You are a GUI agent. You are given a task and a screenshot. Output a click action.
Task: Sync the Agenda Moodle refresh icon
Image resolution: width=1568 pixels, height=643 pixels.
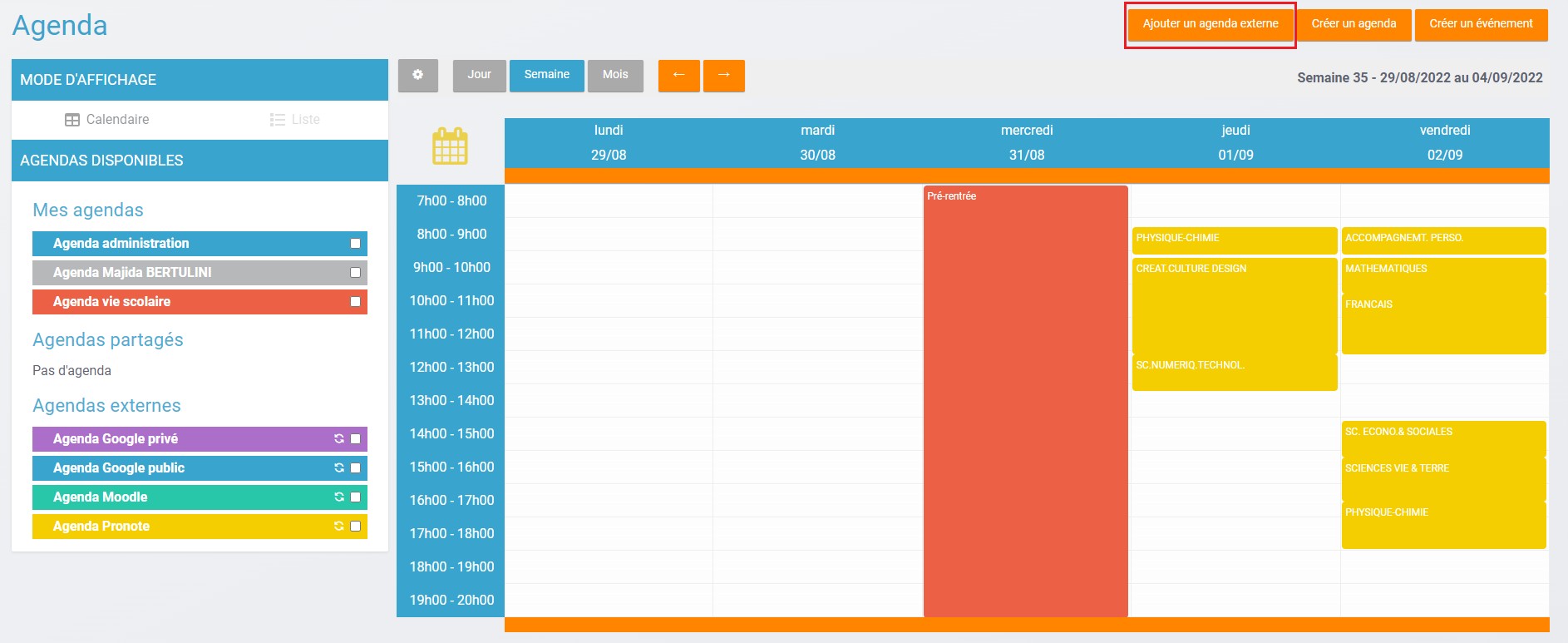pyautogui.click(x=339, y=497)
